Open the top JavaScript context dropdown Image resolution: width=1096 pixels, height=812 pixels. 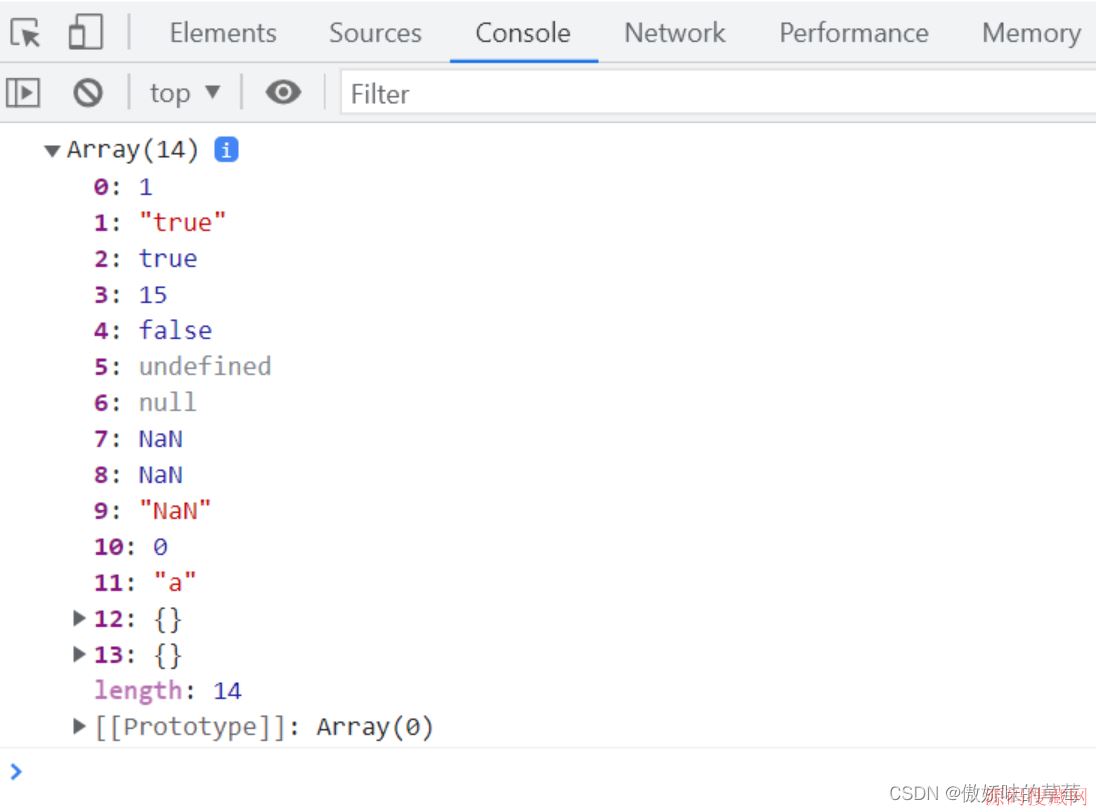[184, 94]
